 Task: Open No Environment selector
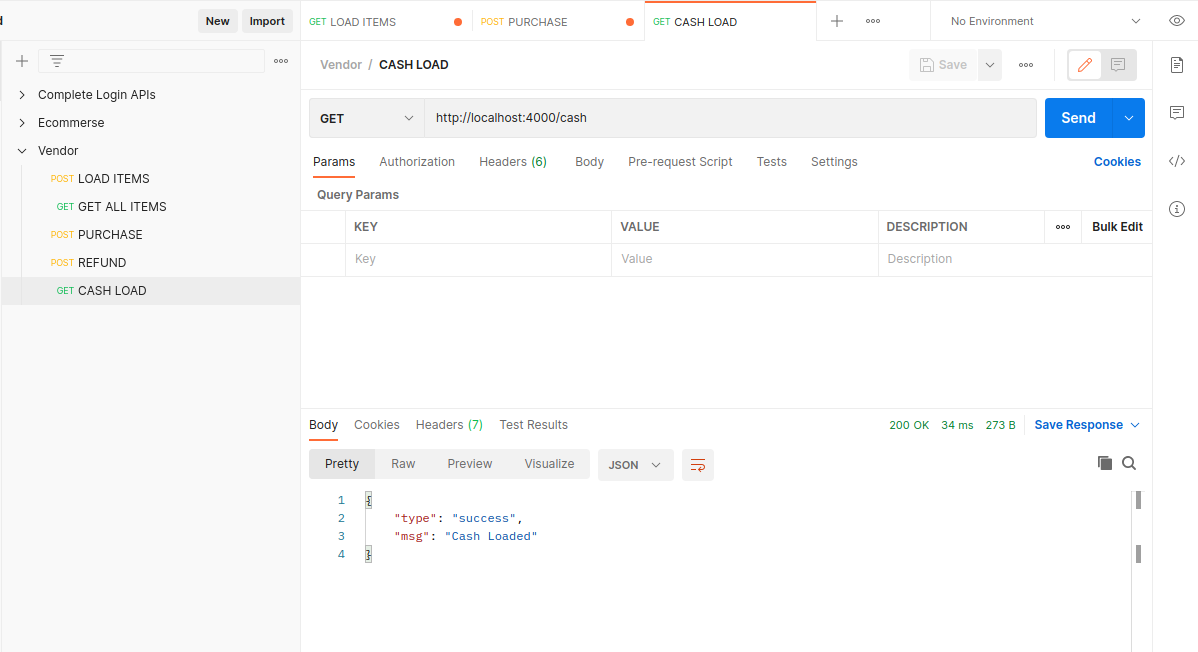pyautogui.click(x=1044, y=21)
